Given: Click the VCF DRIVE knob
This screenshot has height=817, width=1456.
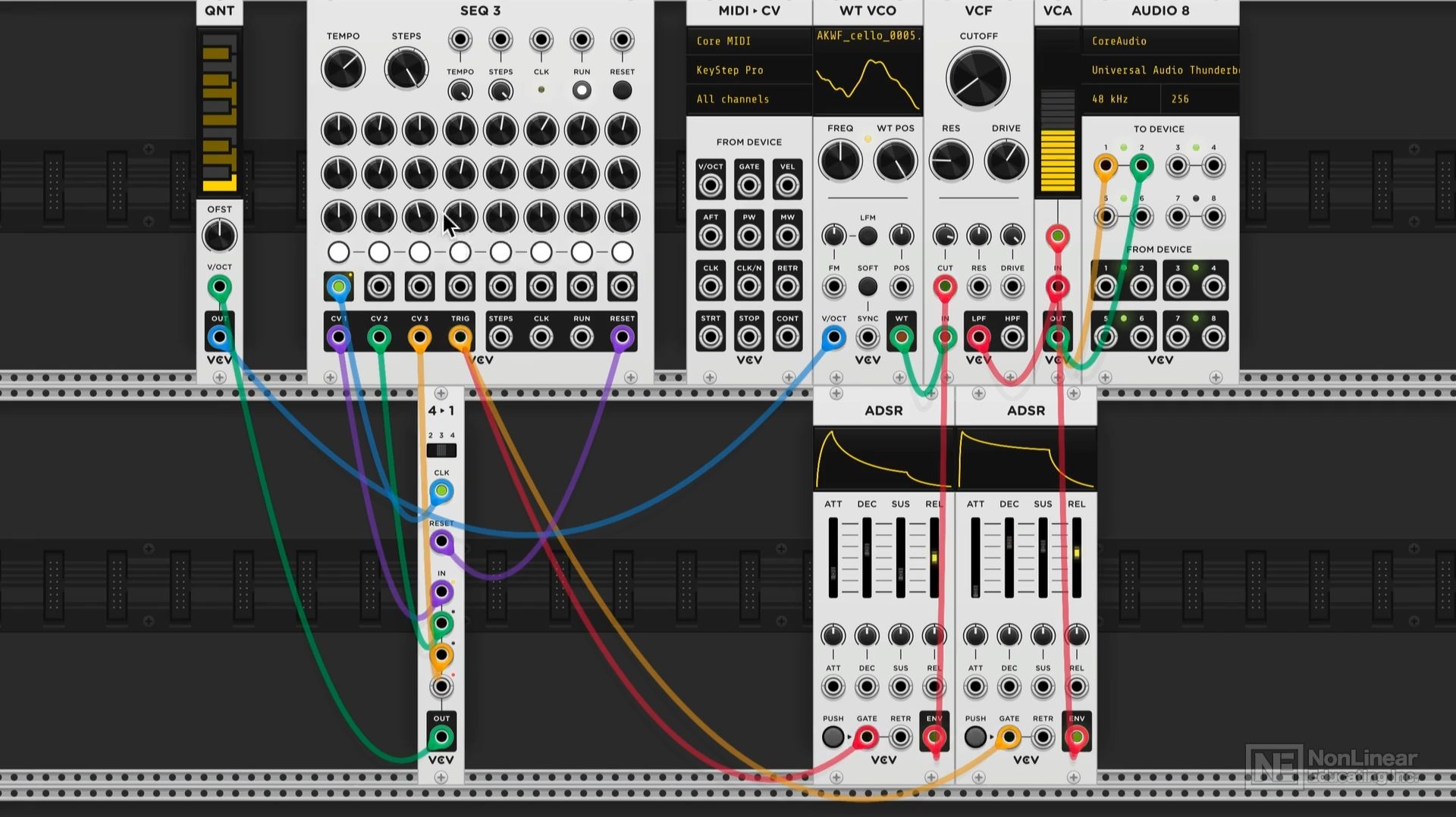Looking at the screenshot, I should [x=1006, y=161].
